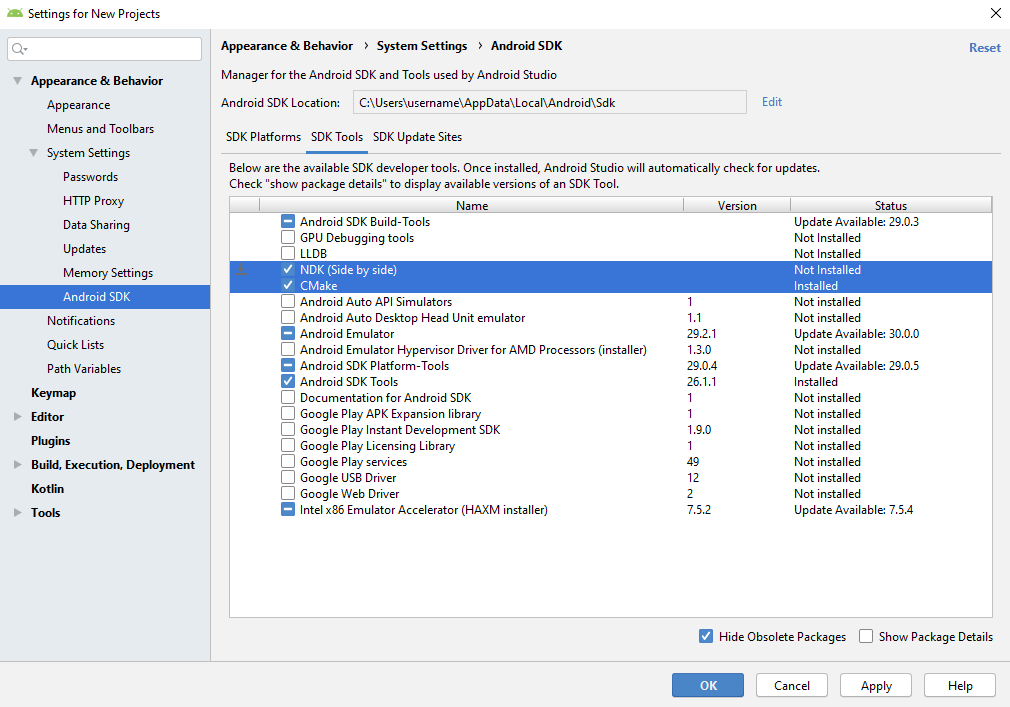
Task: Enable the GPU Debugging tools checkbox
Action: coord(288,237)
